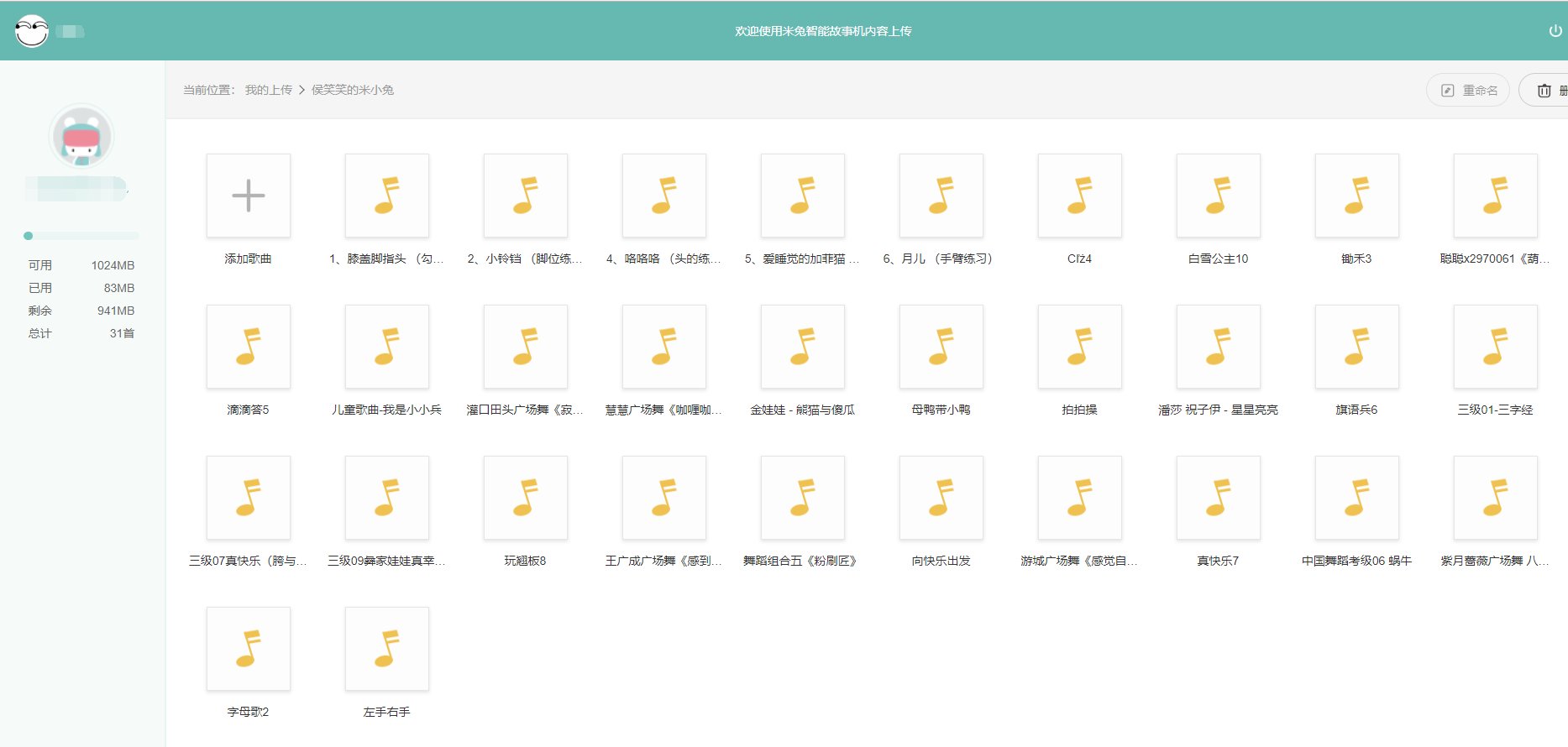Select the song 4、咯咯咯
This screenshot has height=747, width=1568.
coord(664,196)
